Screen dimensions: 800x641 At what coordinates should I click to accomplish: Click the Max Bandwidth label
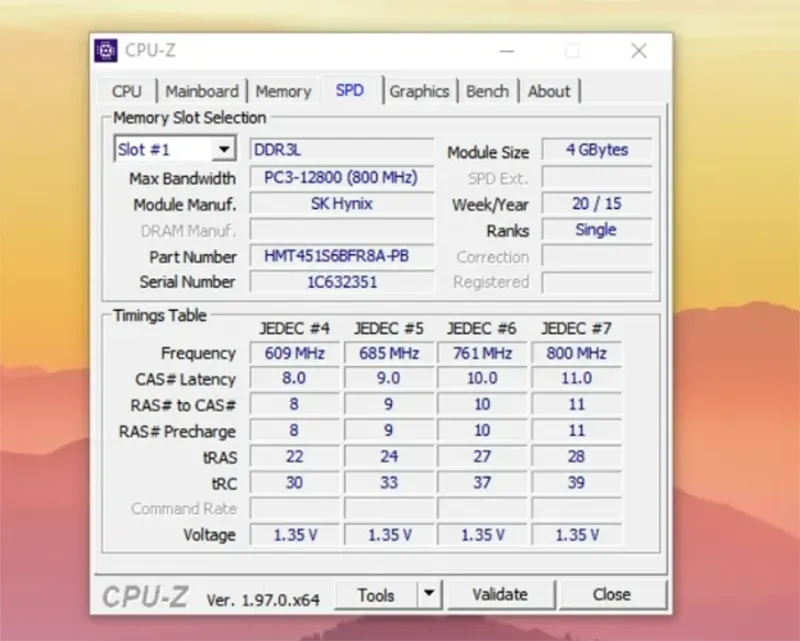pos(183,179)
